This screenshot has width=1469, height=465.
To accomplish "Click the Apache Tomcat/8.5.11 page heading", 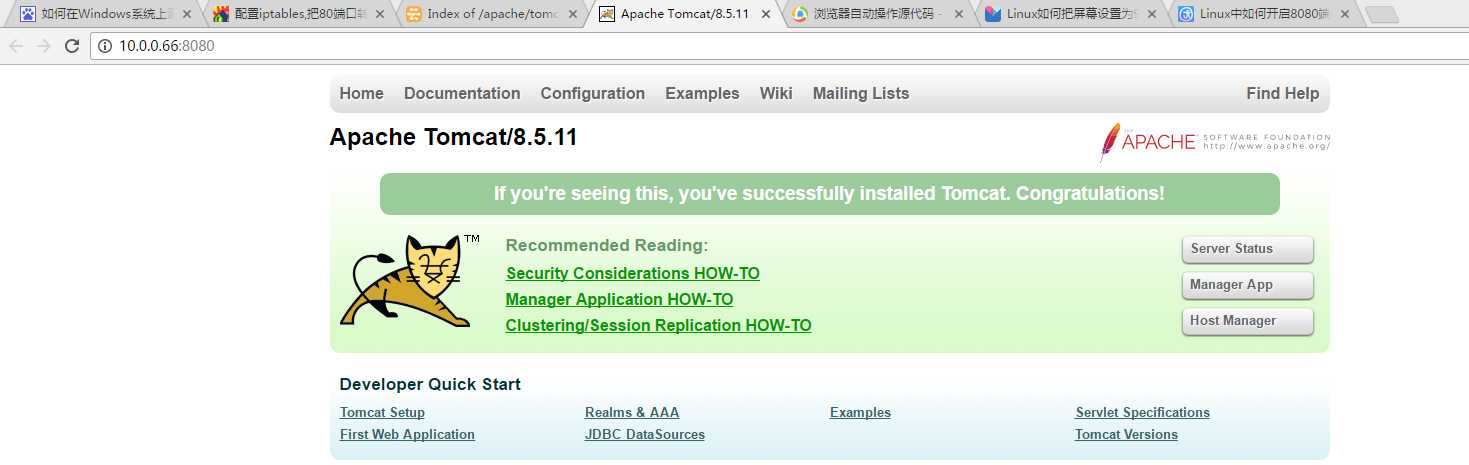I will click(x=453, y=137).
